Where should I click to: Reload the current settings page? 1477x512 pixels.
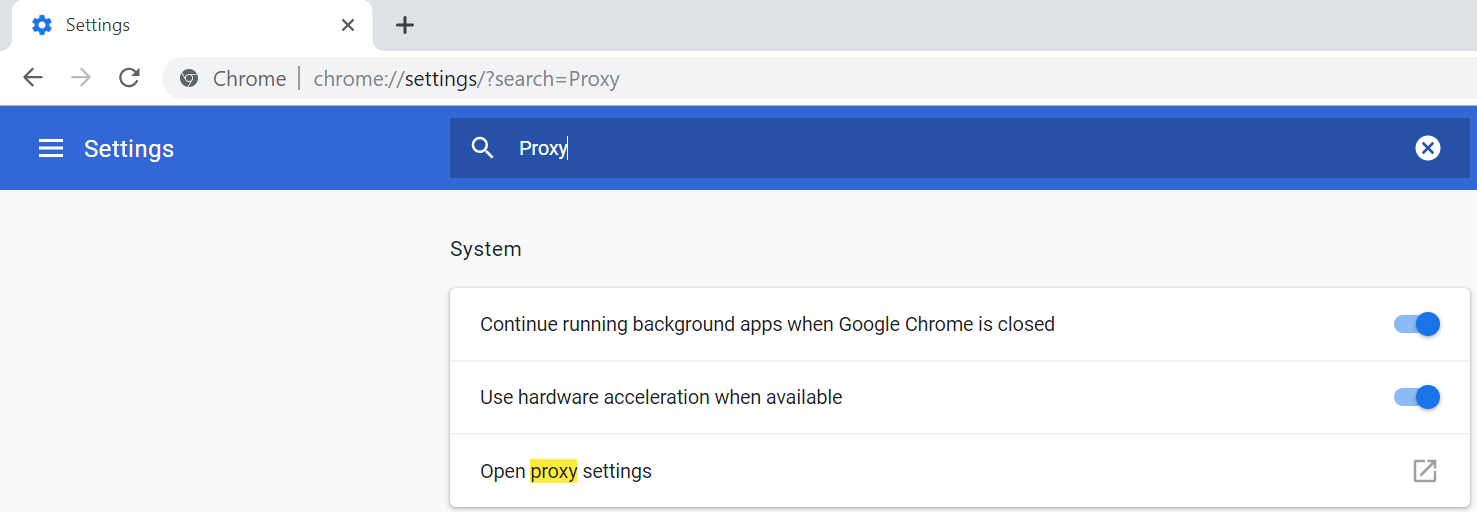[x=129, y=78]
